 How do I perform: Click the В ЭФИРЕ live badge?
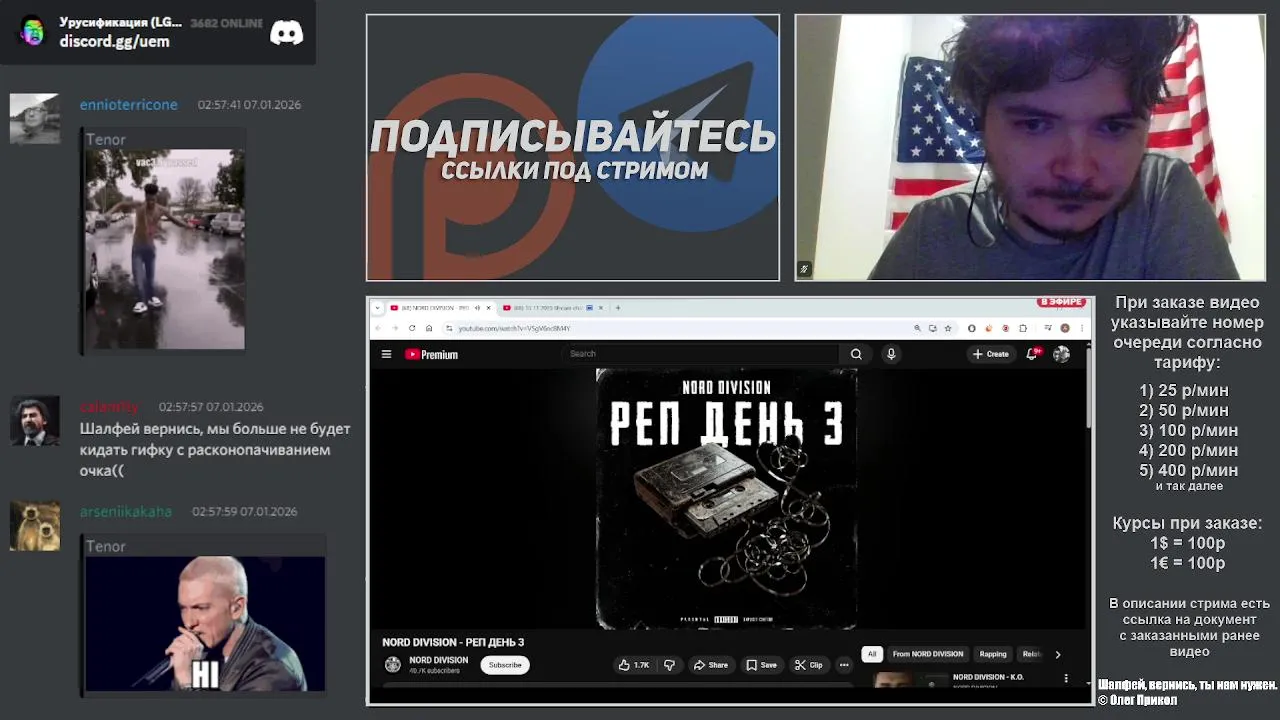1061,302
